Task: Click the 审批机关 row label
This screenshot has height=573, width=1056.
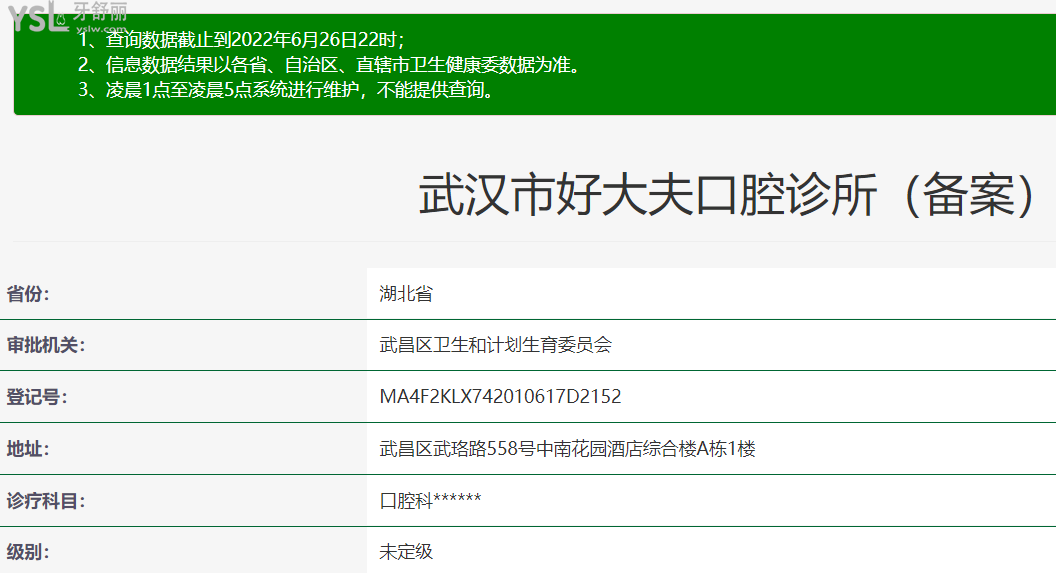Action: pyautogui.click(x=46, y=345)
